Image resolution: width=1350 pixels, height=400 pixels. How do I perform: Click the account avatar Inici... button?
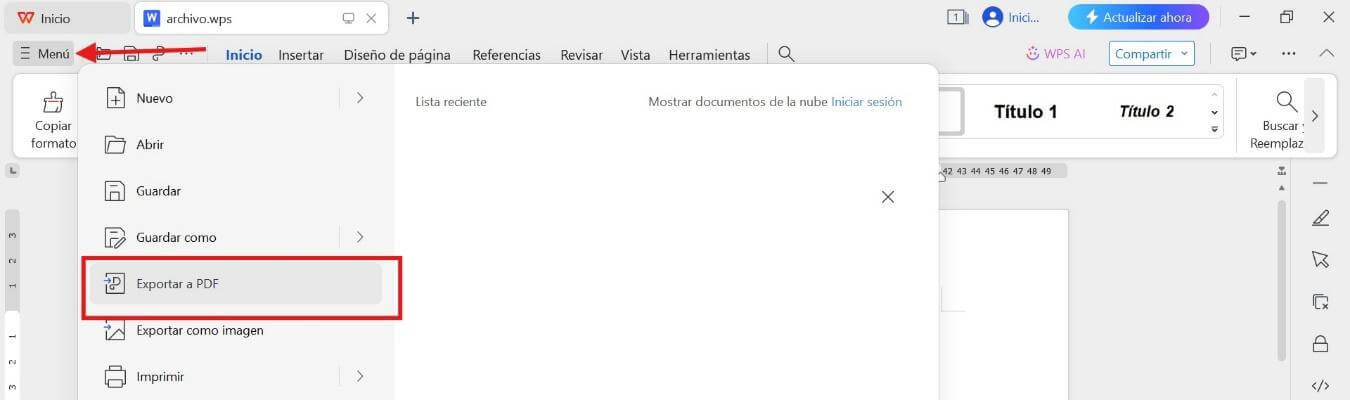[x=1012, y=17]
